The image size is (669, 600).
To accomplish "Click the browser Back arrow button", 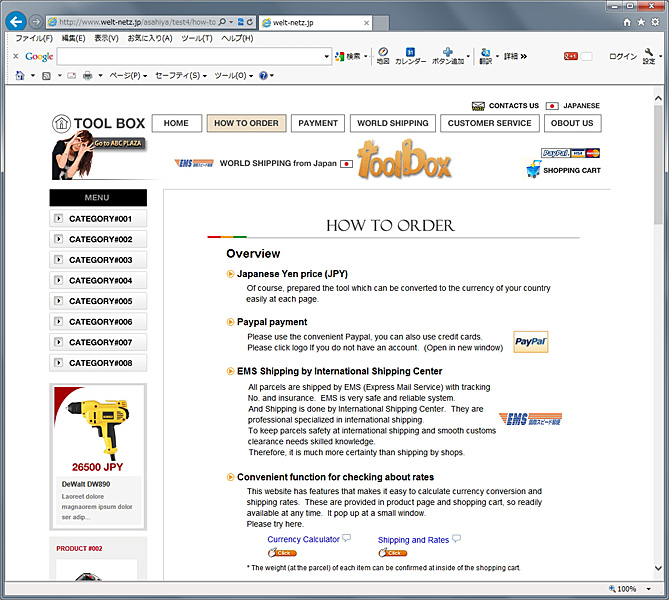I will click(16, 22).
